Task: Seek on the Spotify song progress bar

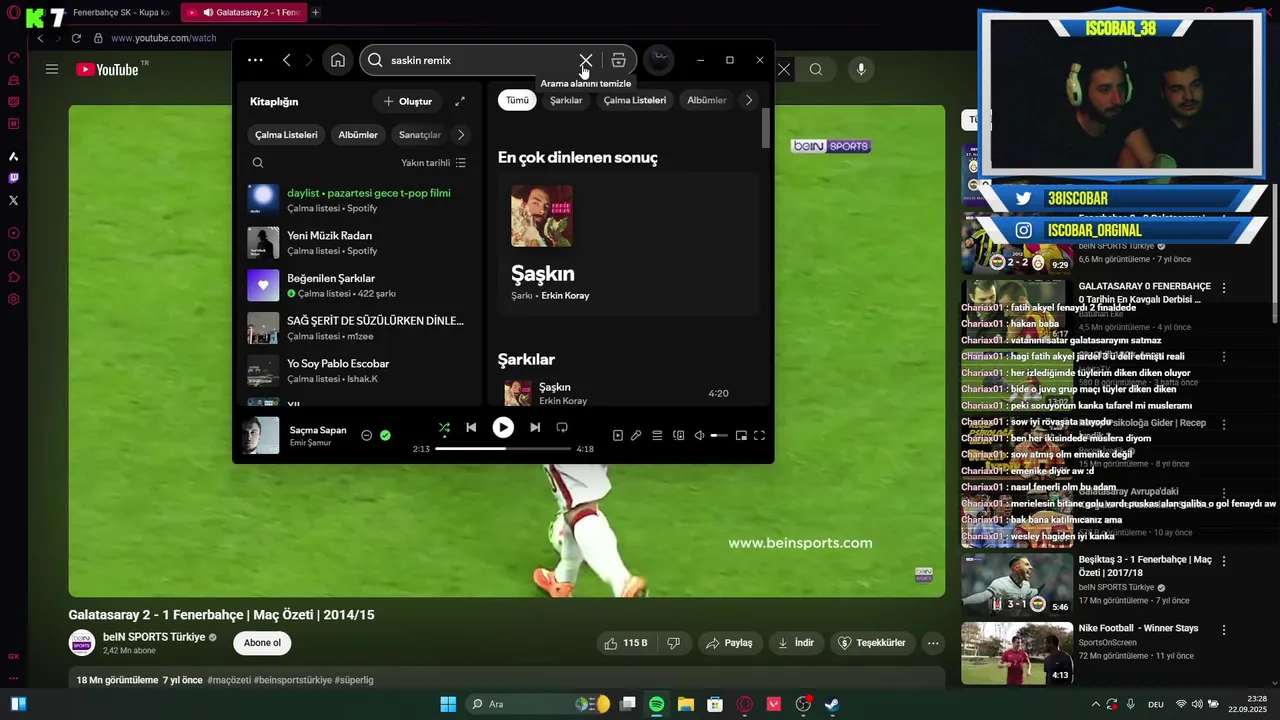Action: 503,449
